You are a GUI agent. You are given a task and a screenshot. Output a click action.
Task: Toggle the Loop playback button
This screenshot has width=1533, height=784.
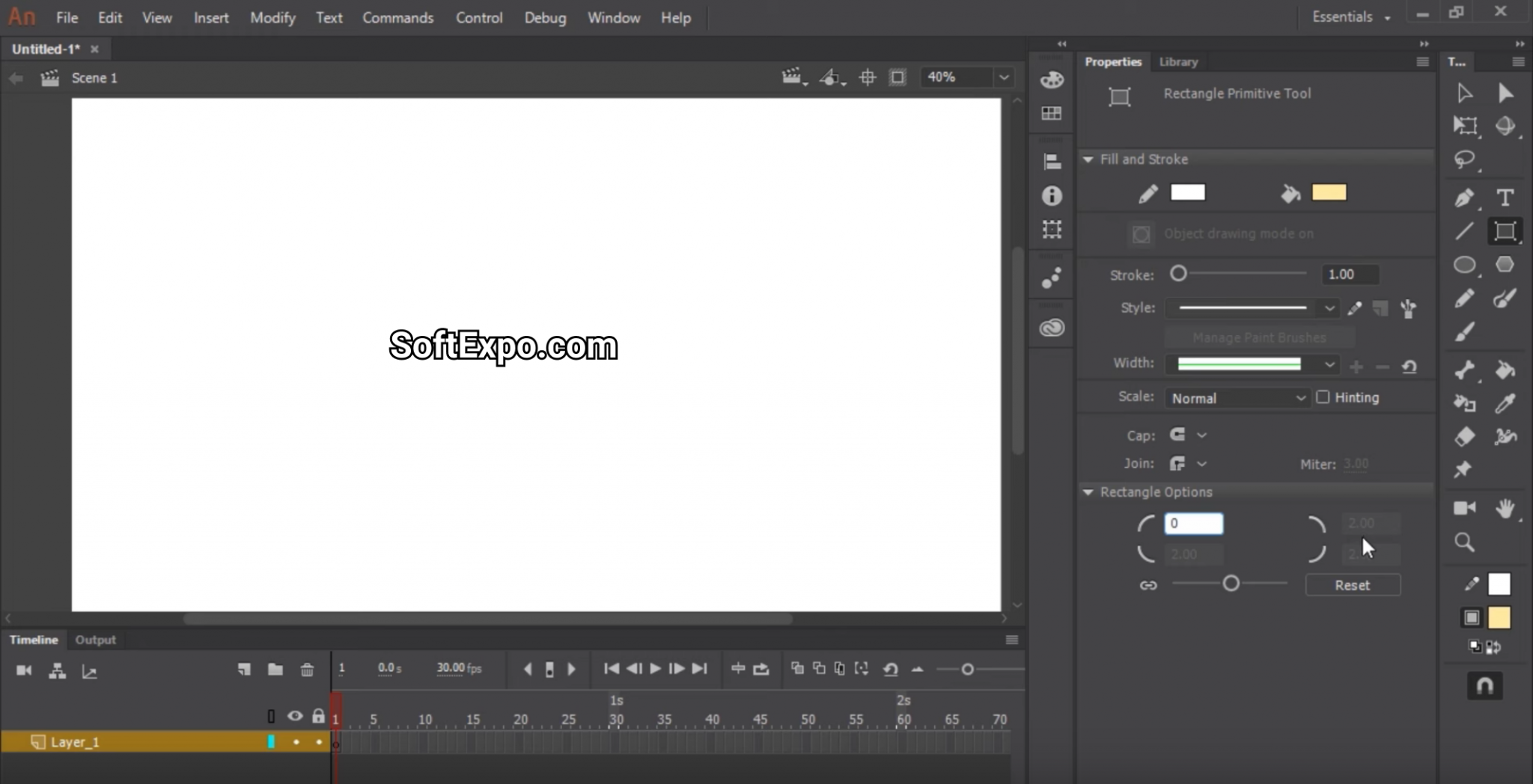[x=761, y=669]
